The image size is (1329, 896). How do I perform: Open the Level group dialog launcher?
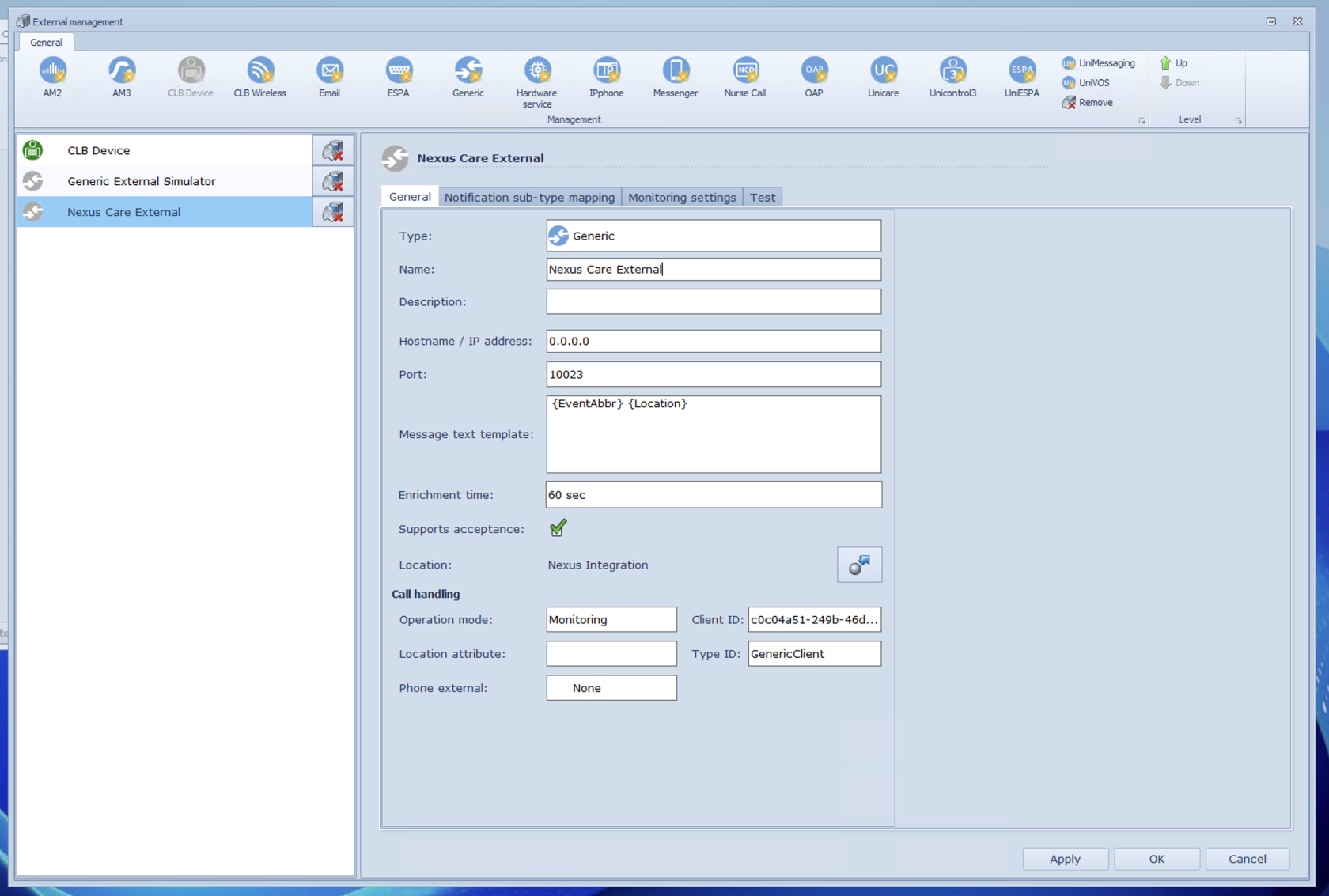[1238, 120]
